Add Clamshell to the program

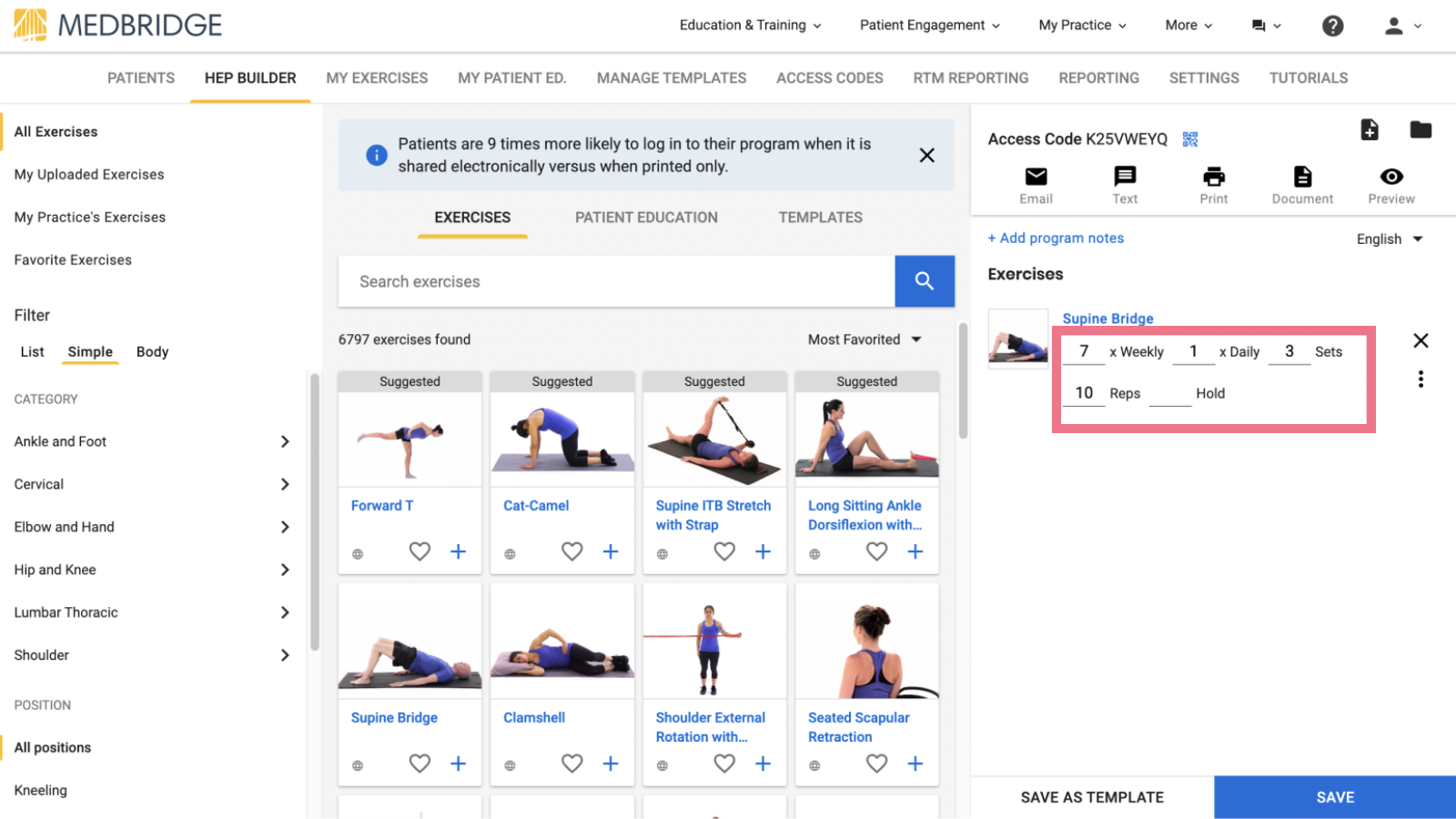click(611, 763)
